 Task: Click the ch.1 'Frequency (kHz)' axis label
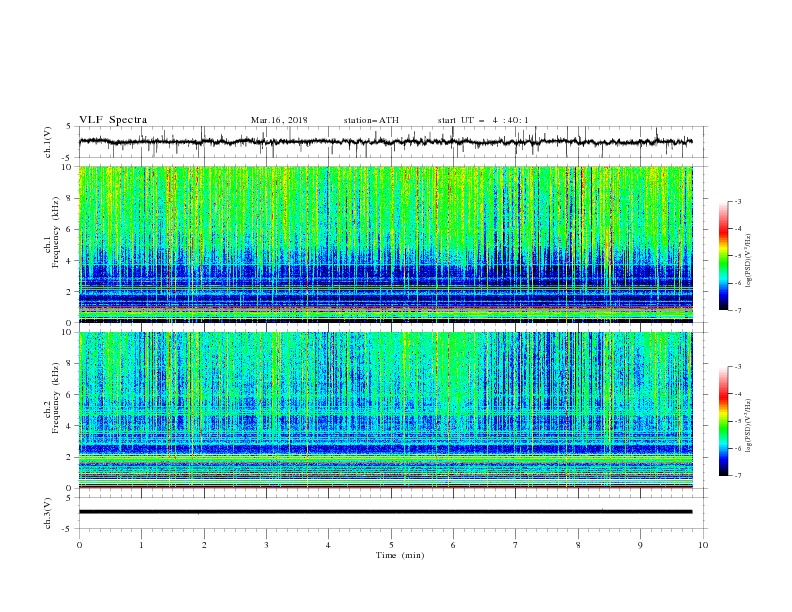56,232
